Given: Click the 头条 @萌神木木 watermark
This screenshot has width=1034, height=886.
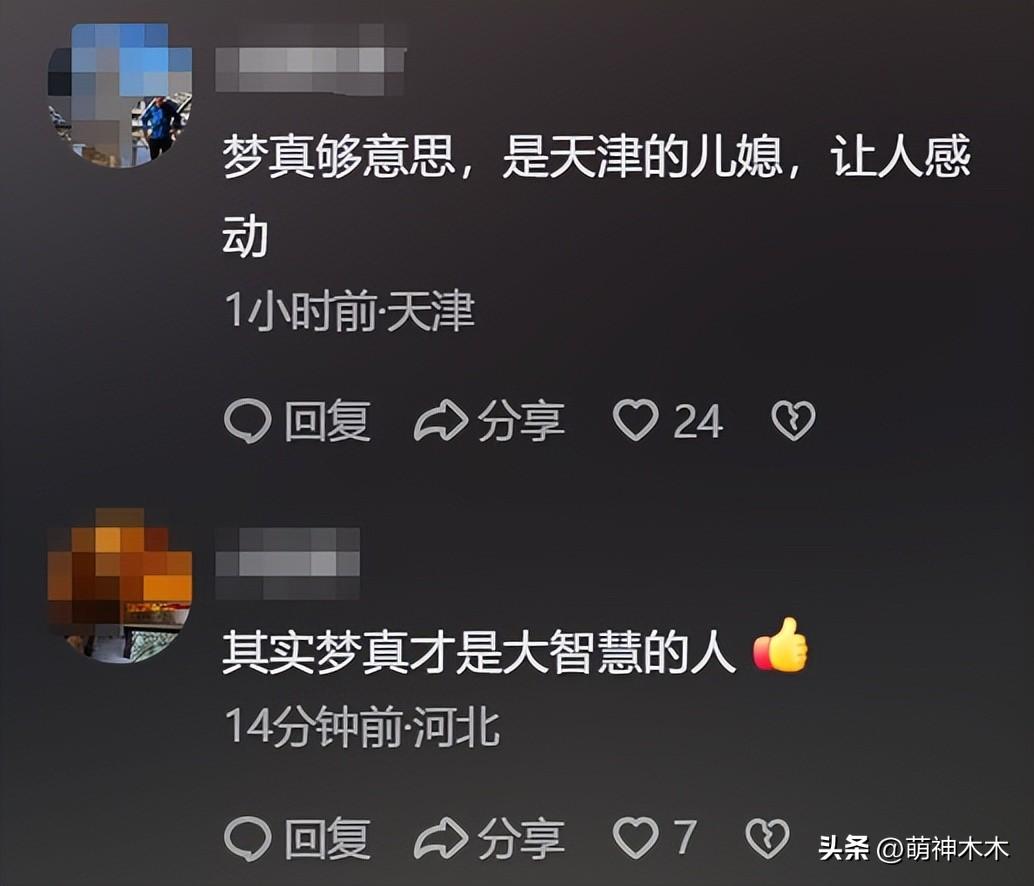Looking at the screenshot, I should click(x=913, y=848).
